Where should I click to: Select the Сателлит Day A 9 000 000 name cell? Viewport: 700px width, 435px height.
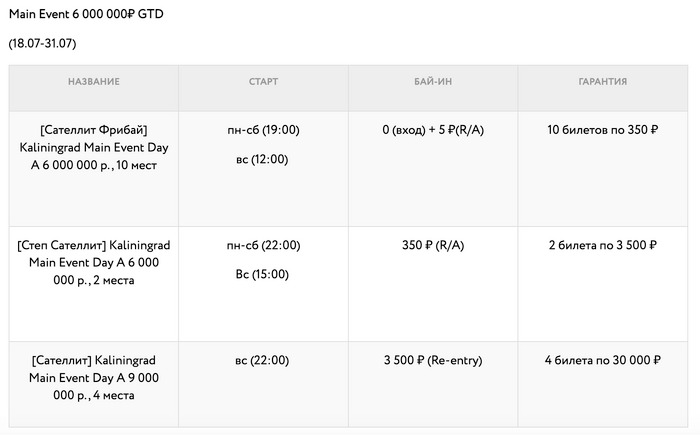point(94,377)
